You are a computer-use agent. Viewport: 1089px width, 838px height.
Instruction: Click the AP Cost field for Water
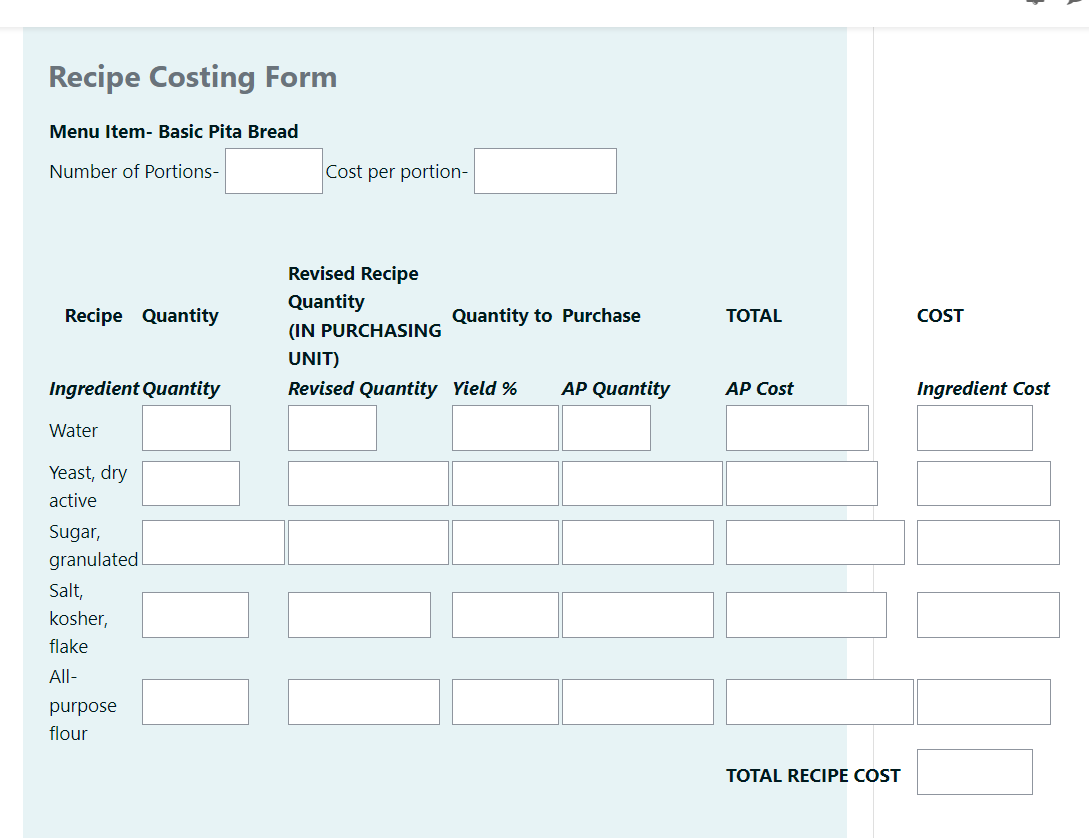797,427
